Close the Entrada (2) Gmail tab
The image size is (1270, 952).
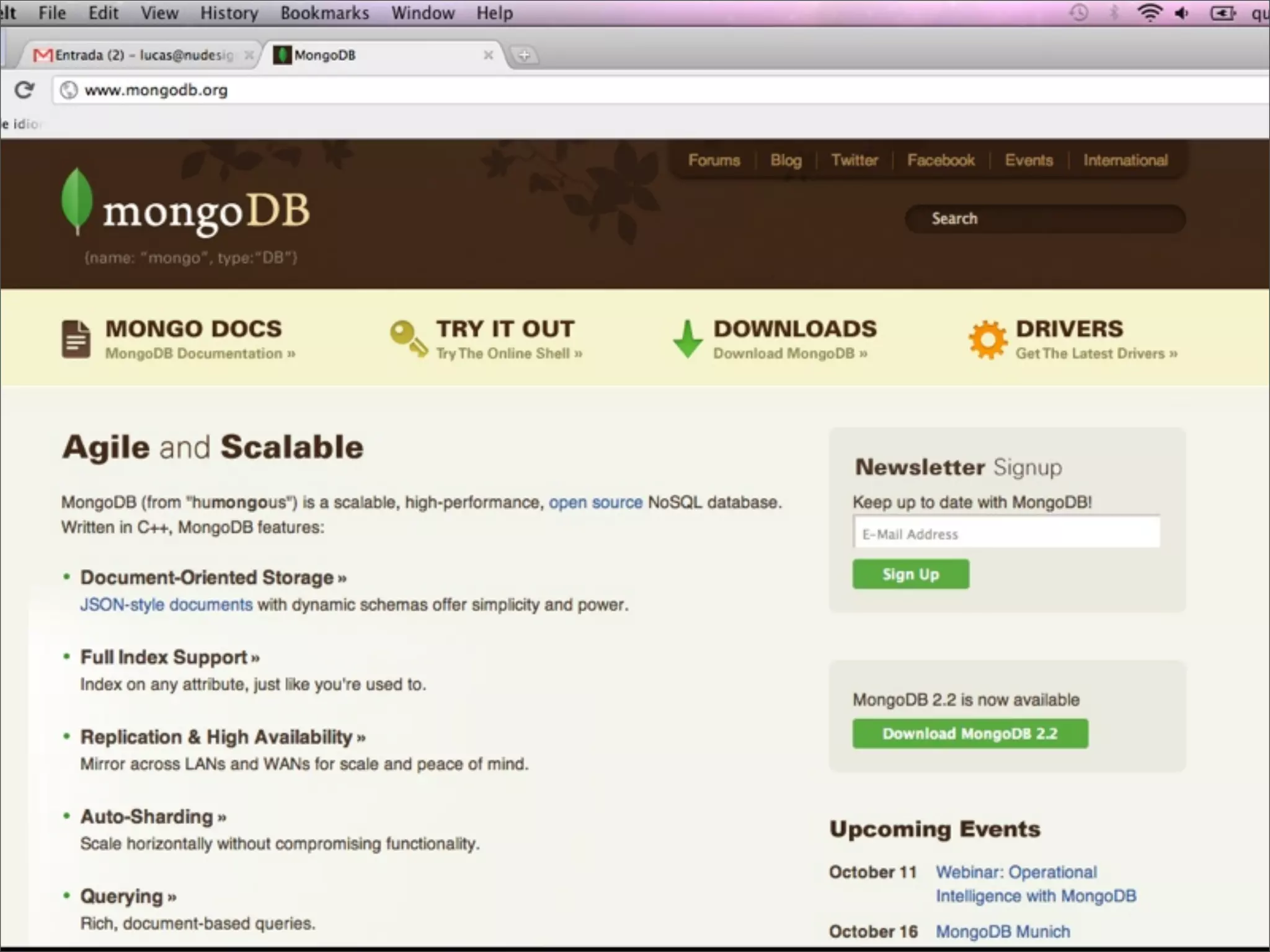click(249, 55)
